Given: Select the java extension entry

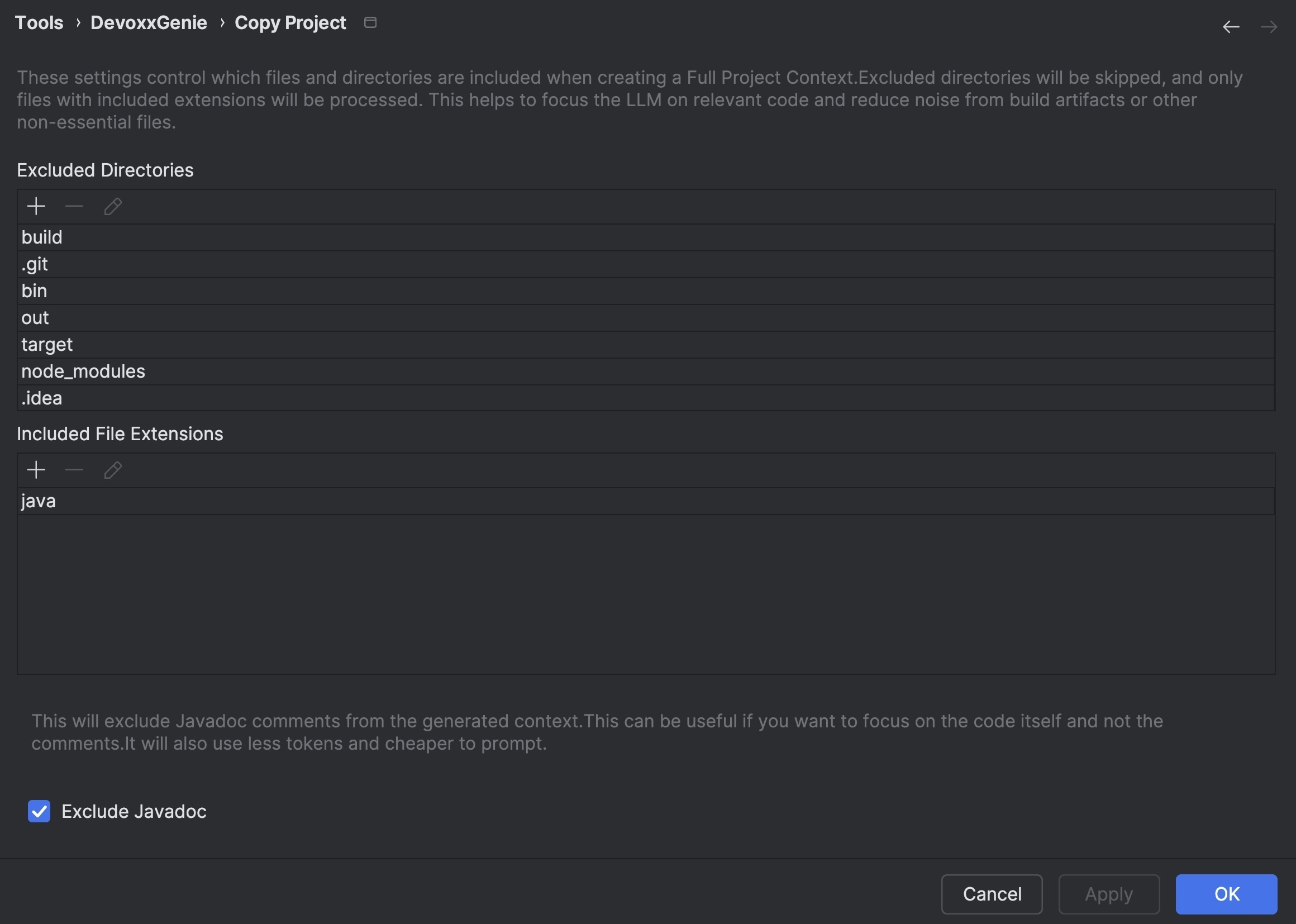Looking at the screenshot, I should (x=39, y=501).
